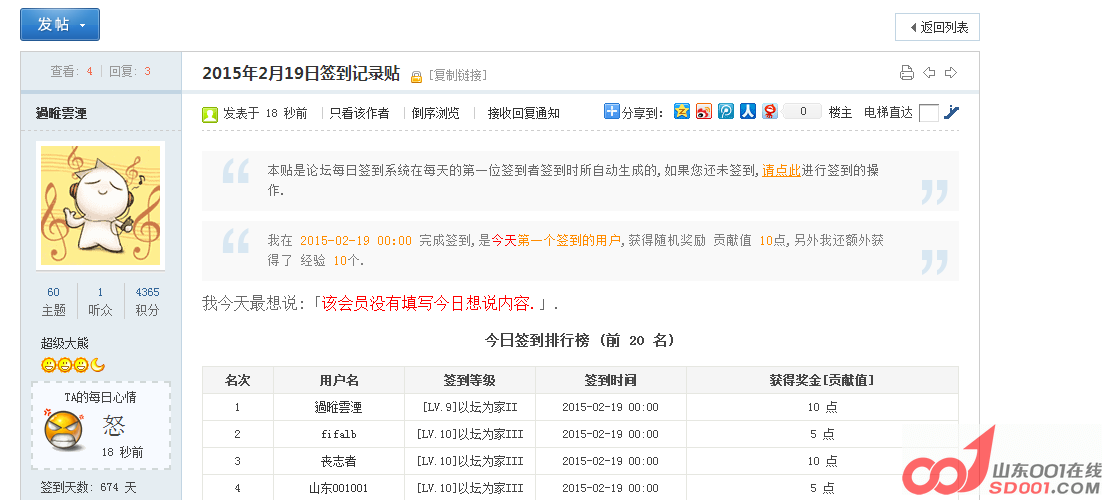Screen dimensions: 1107x500
Task: Select 只看该作者 to filter by author
Action: coord(359,113)
